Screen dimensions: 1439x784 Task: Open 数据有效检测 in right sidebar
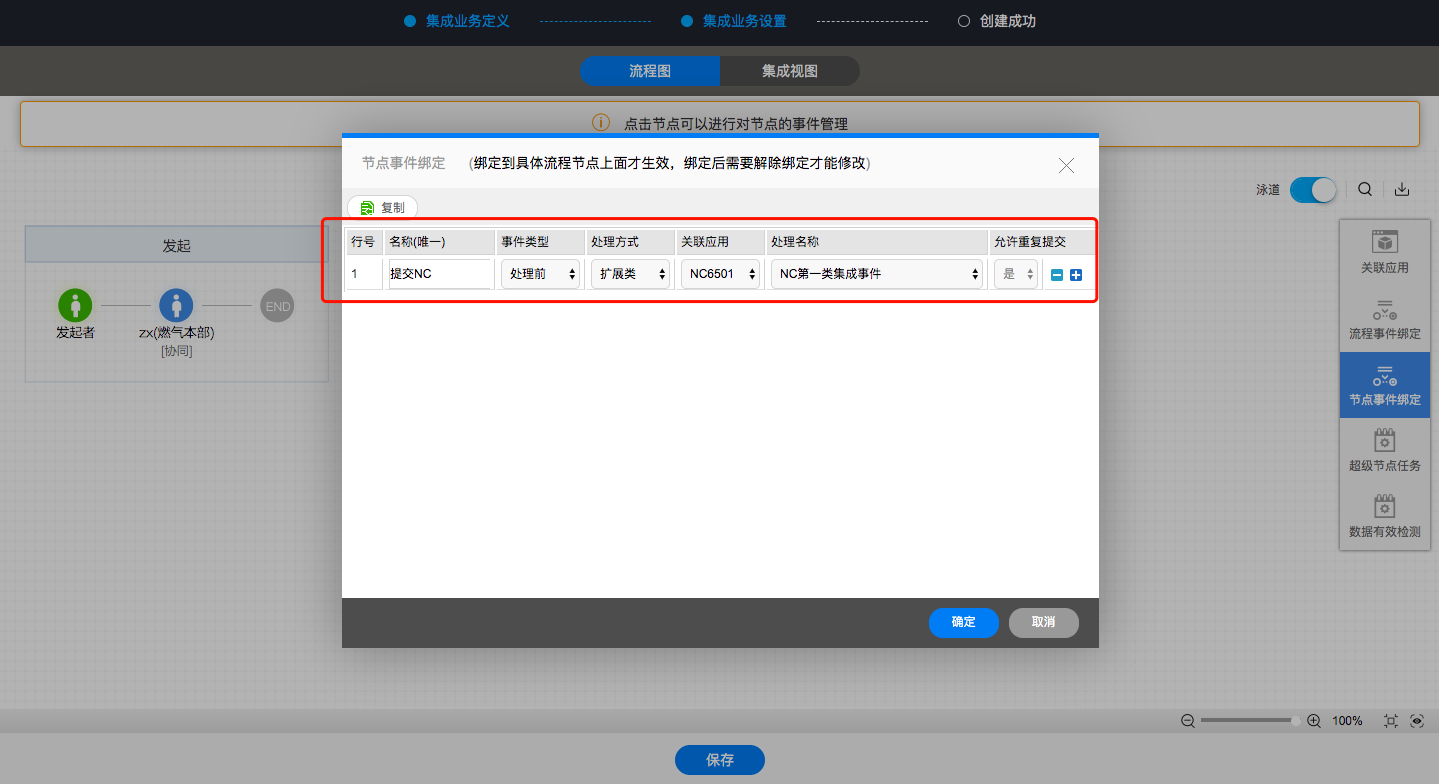tap(1384, 516)
